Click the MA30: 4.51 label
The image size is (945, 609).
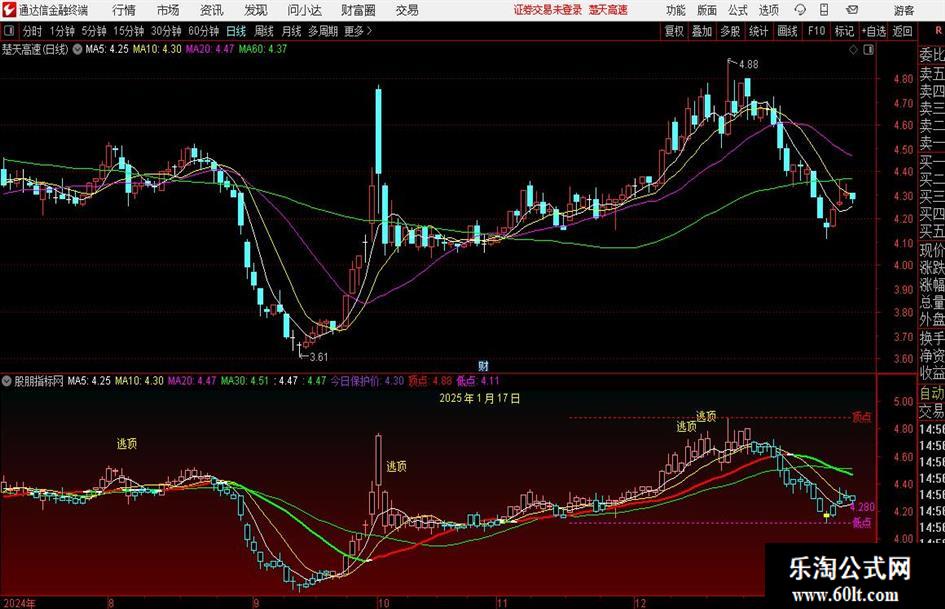245,381
